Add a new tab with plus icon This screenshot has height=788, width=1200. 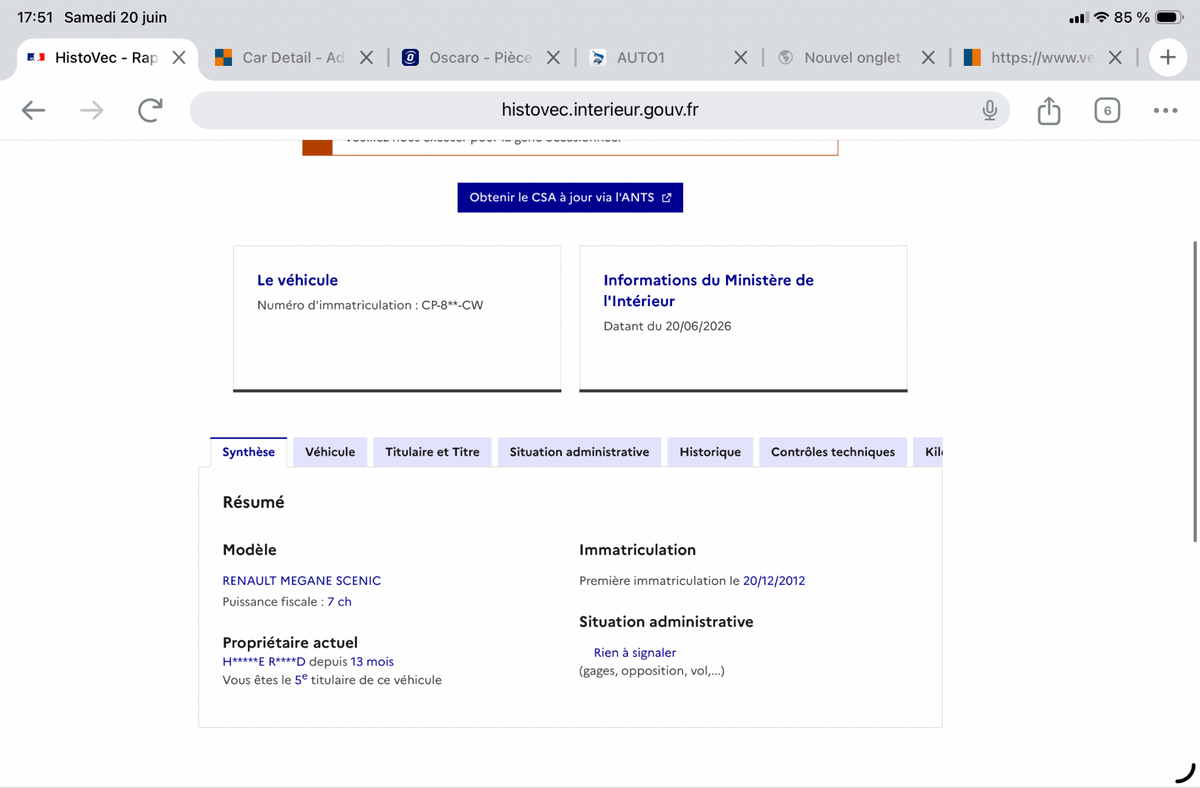[x=1167, y=57]
